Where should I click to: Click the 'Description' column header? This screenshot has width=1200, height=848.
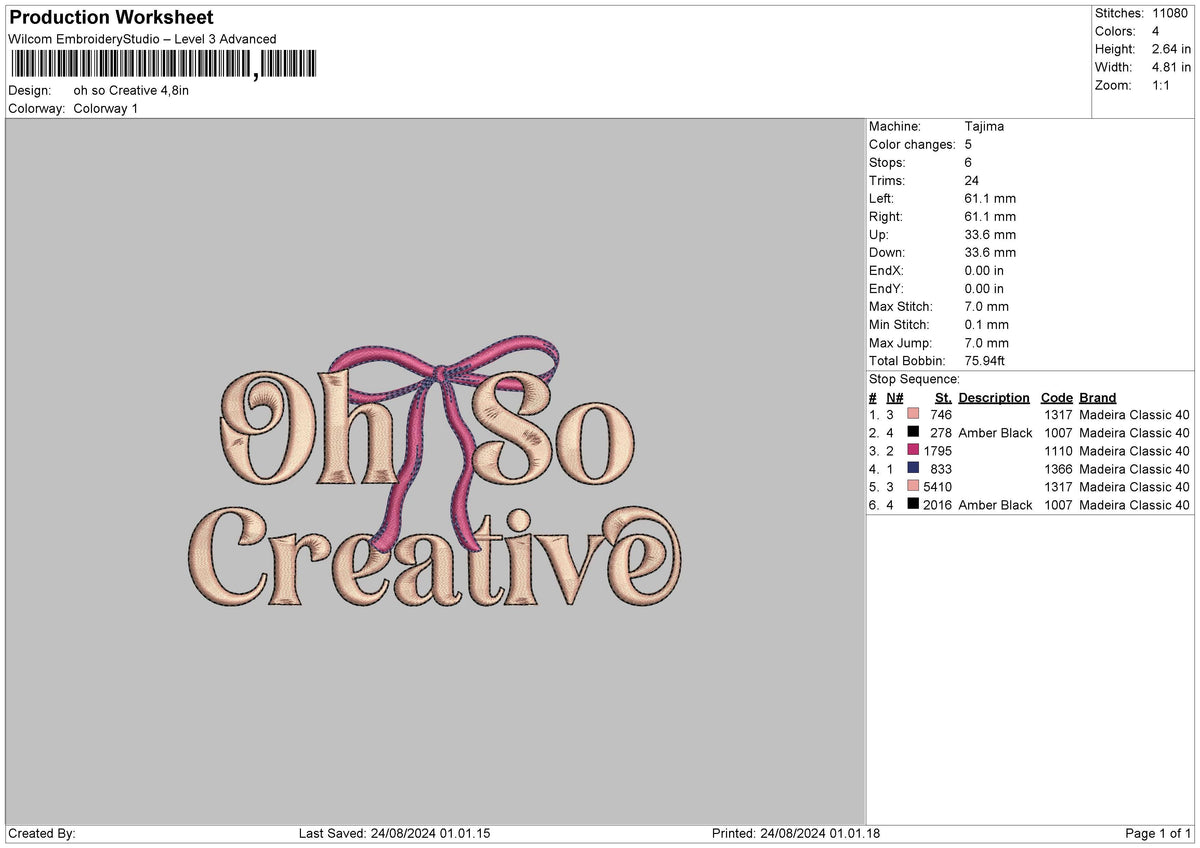click(x=993, y=397)
